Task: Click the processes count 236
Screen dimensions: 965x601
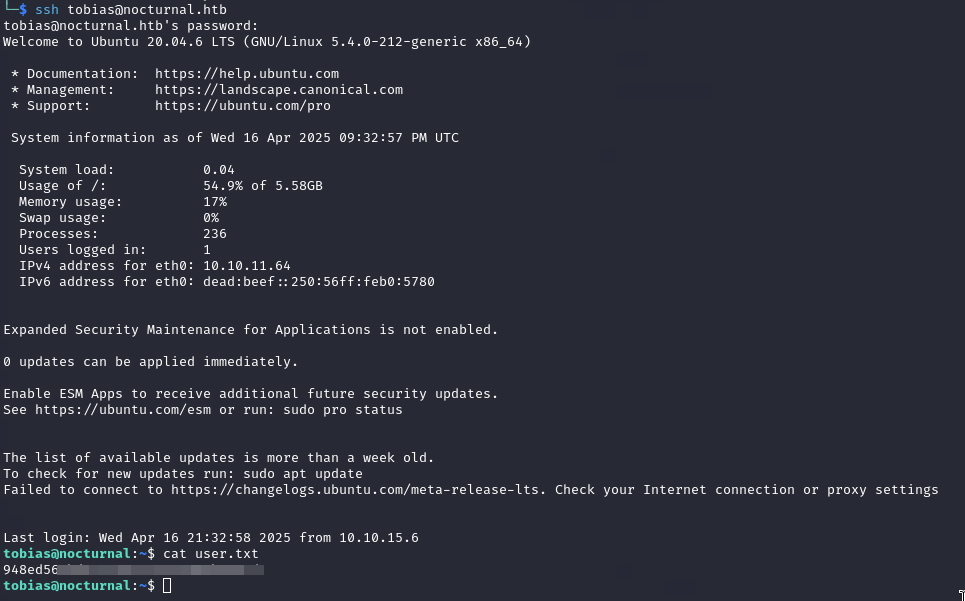Action: [x=214, y=234]
